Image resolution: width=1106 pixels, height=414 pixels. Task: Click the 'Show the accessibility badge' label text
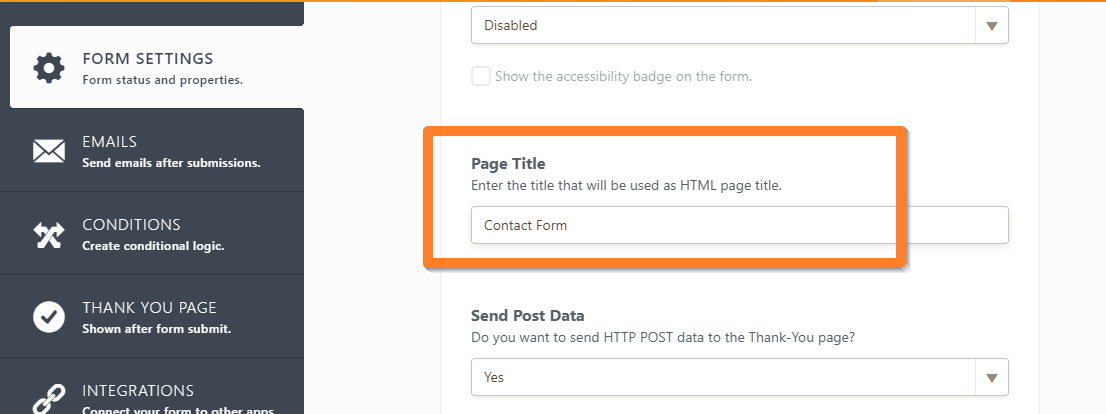tap(623, 76)
